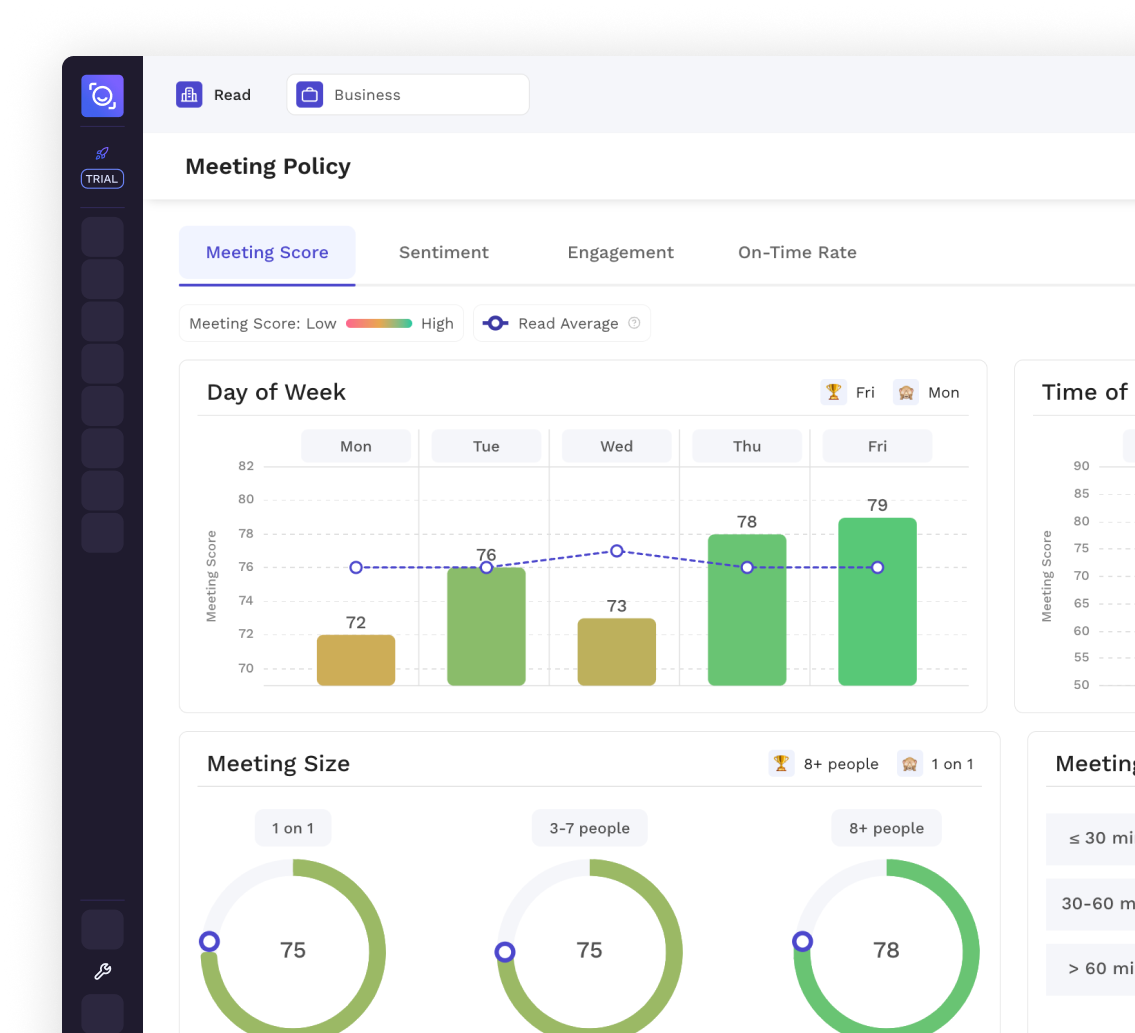Open the On-Time Rate tab

(797, 252)
